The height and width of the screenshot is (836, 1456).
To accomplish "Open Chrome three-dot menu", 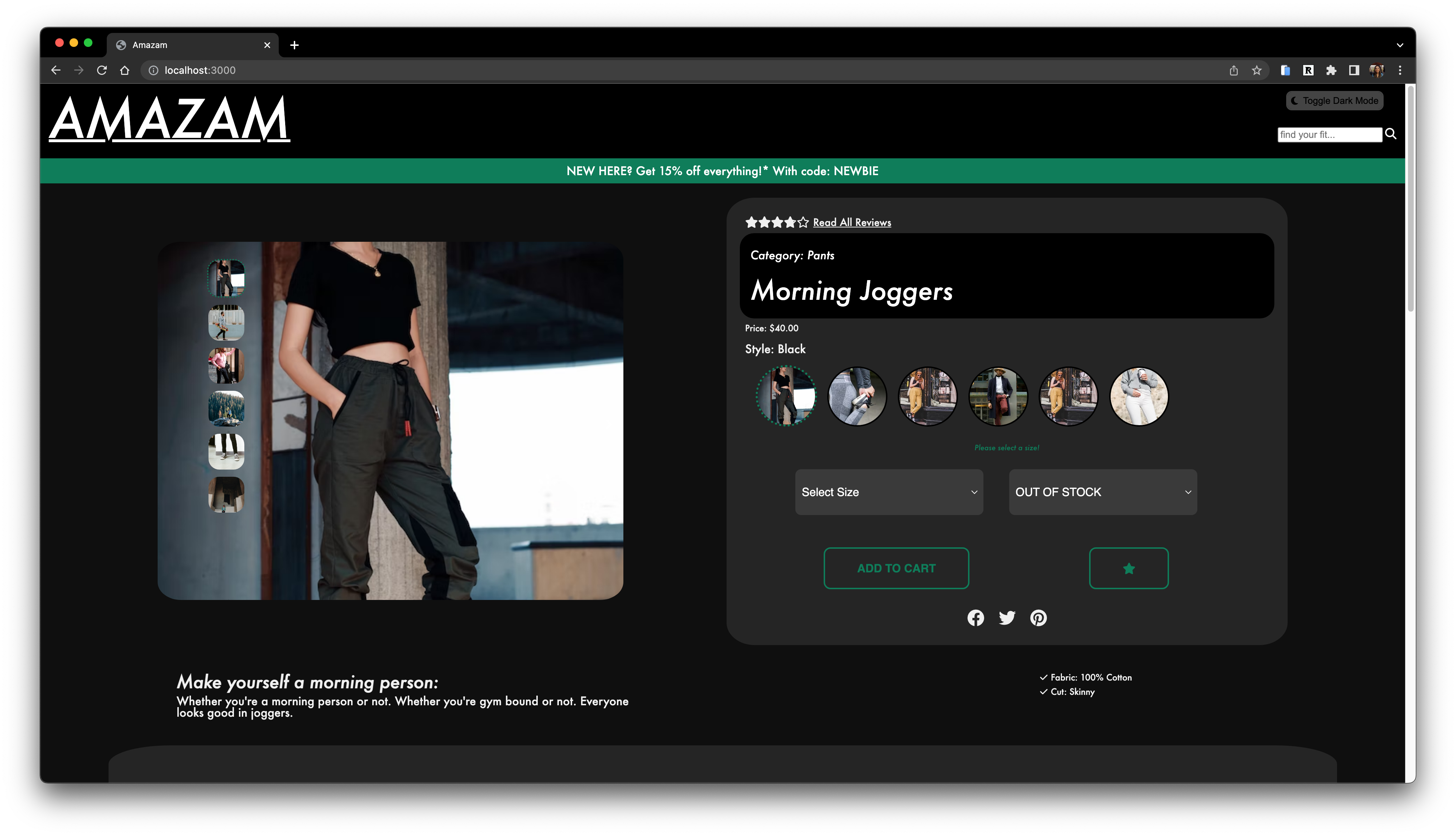I will click(1400, 70).
